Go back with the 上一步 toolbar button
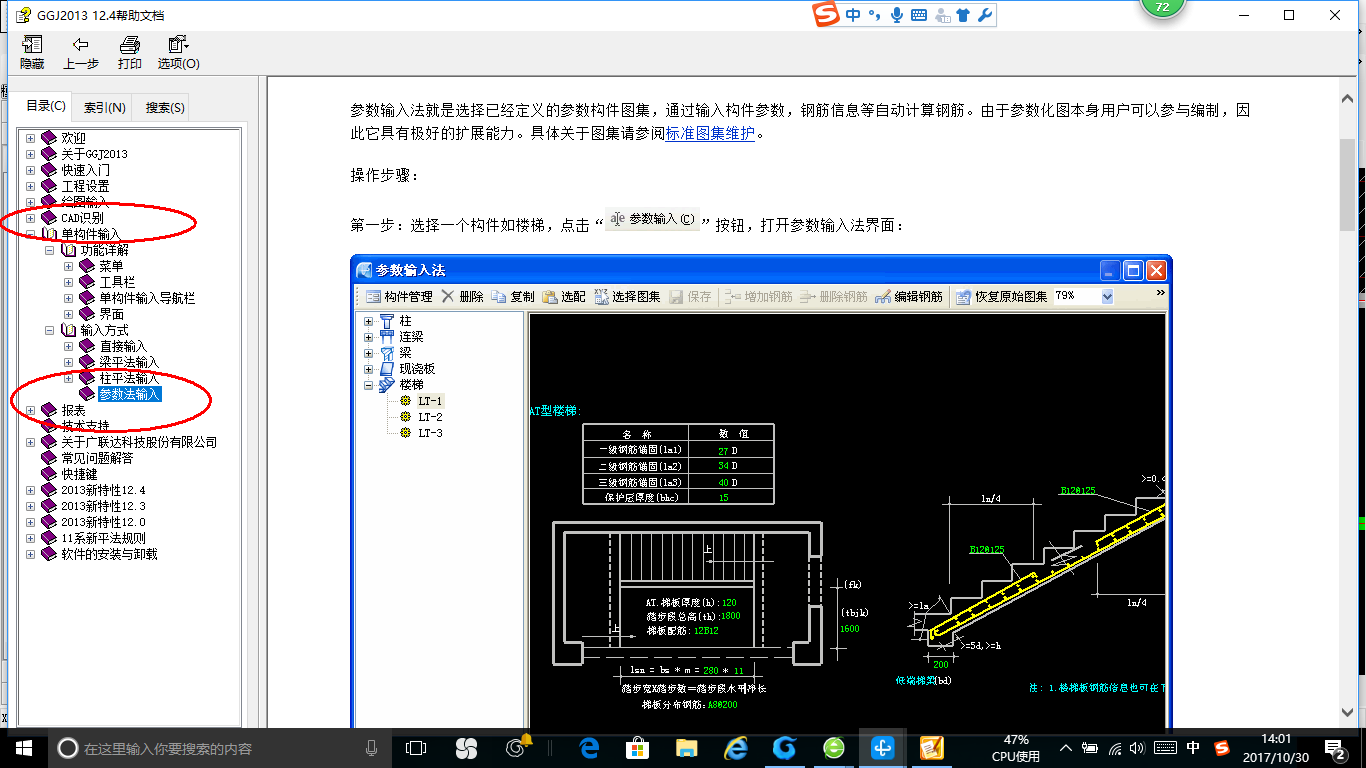Viewport: 1366px width, 768px height. click(81, 53)
